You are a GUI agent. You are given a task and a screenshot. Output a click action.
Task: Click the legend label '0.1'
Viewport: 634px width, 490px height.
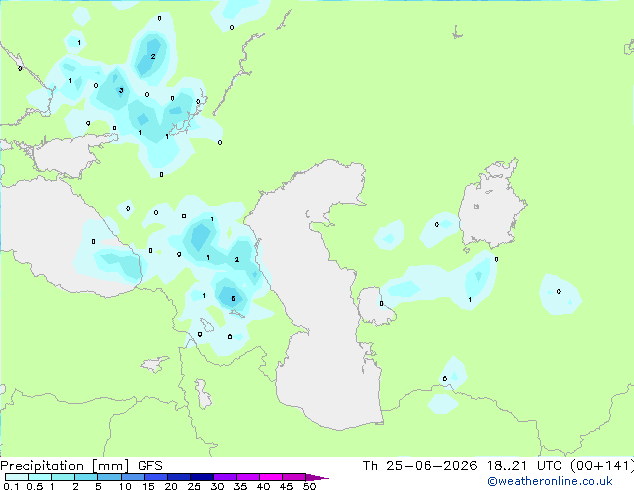(x=11, y=486)
